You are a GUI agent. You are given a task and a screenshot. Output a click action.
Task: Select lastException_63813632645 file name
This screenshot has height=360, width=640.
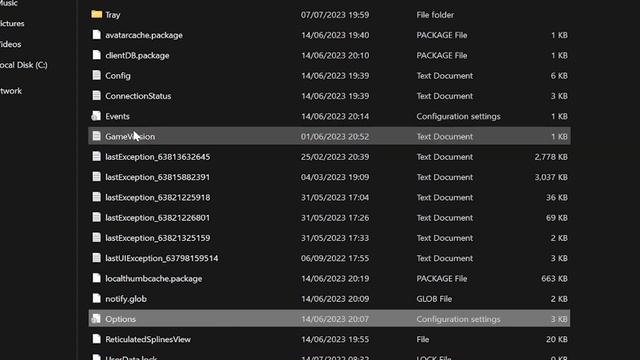(158, 157)
